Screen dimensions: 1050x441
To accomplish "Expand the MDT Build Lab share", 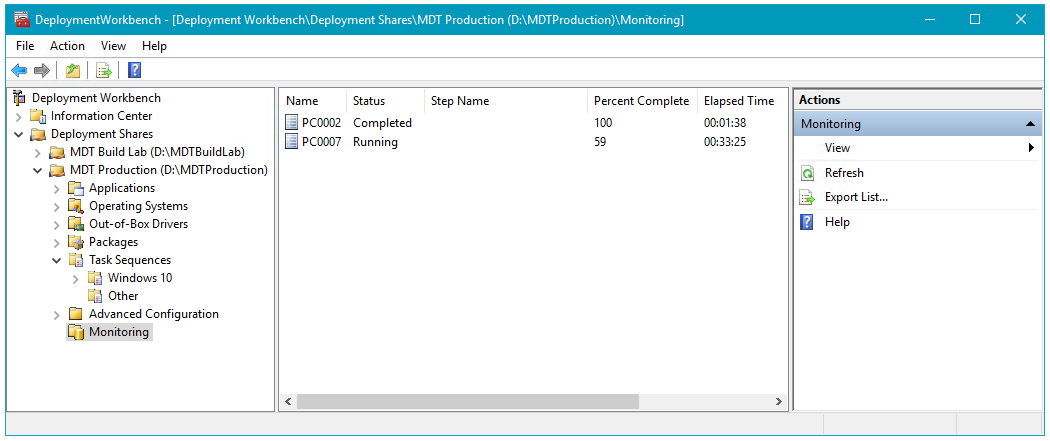I will coord(38,152).
